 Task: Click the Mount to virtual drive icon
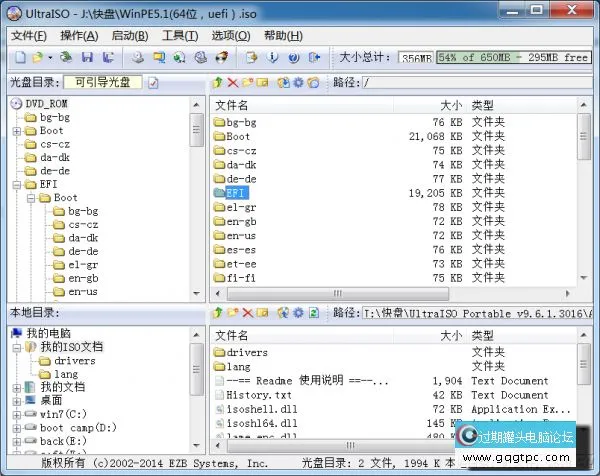201,57
